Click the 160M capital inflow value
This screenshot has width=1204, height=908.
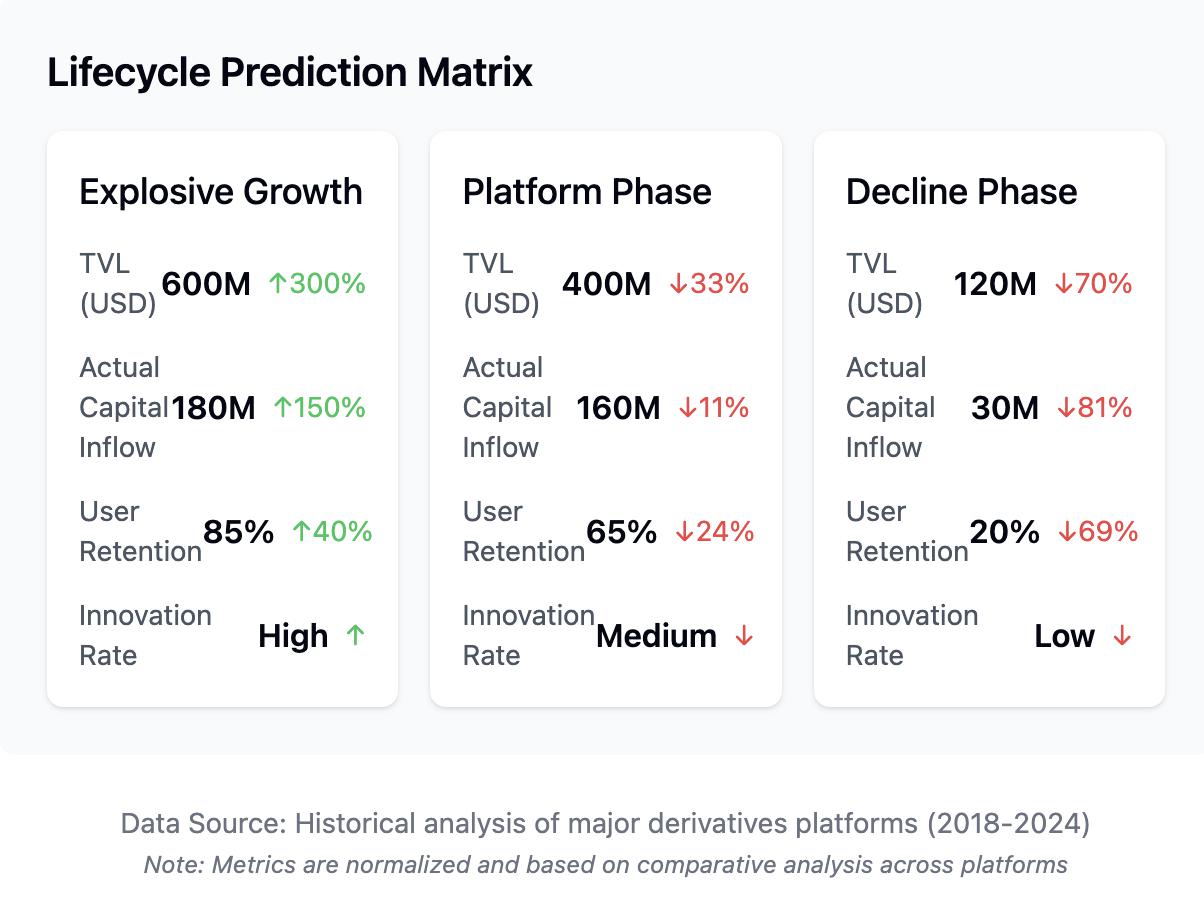click(x=618, y=408)
